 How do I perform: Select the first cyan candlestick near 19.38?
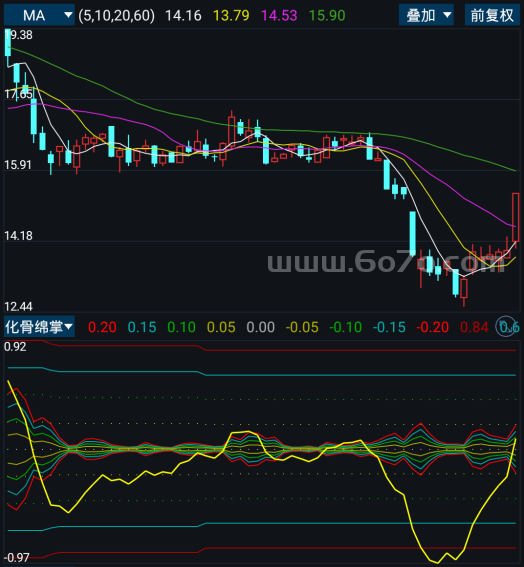point(8,43)
